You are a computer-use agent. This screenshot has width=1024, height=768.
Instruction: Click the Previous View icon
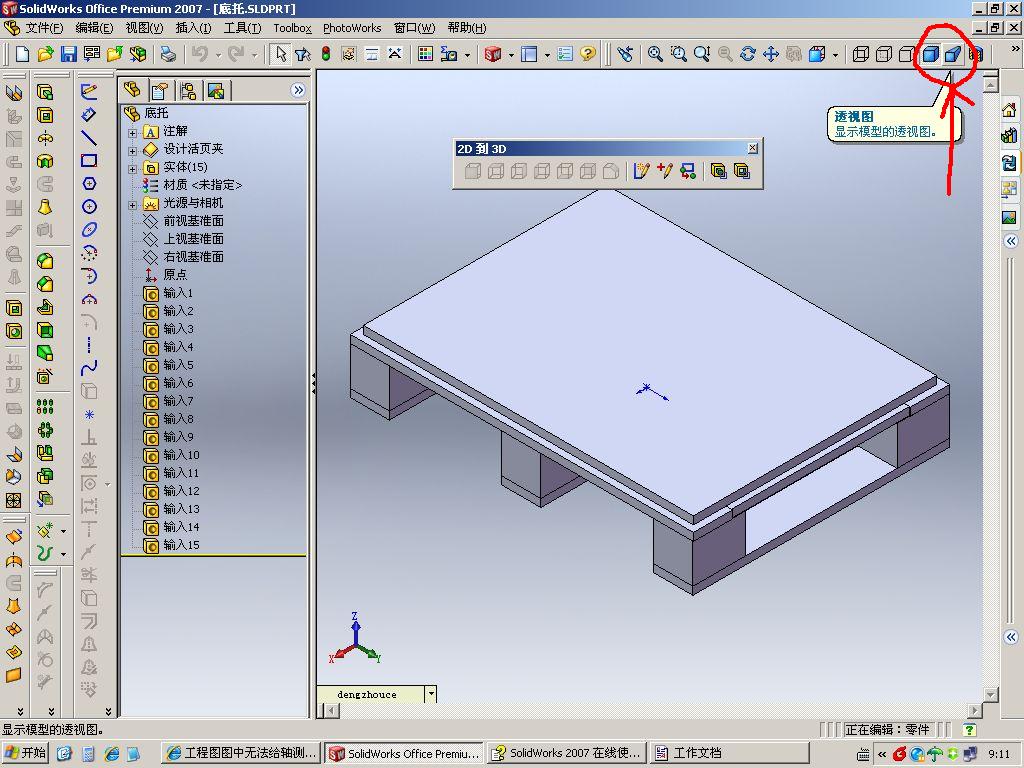pyautogui.click(x=625, y=54)
